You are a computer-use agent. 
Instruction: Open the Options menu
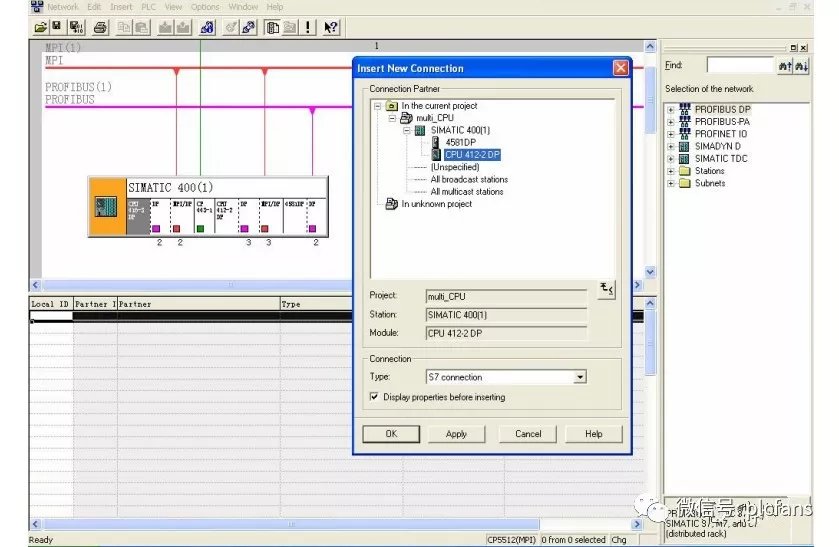[205, 7]
